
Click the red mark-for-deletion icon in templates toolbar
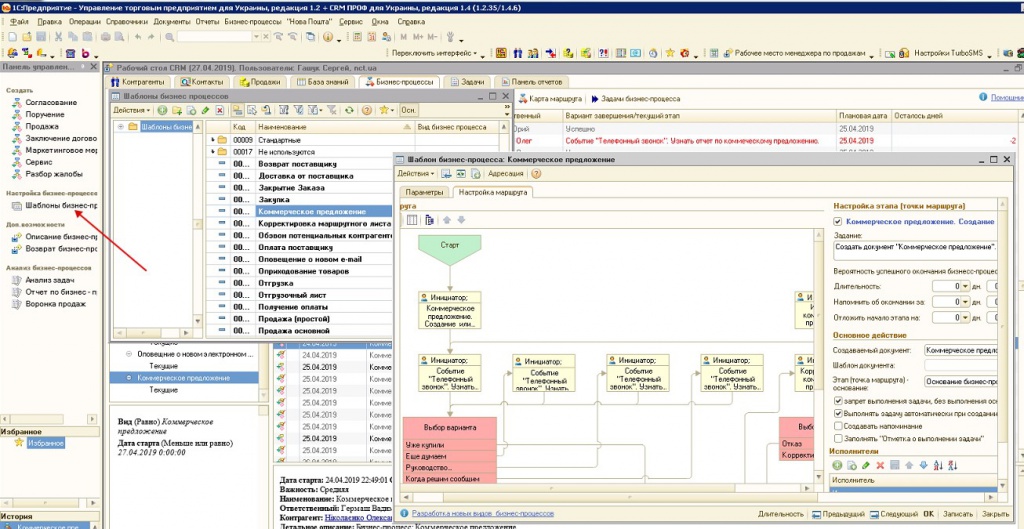pyautogui.click(x=219, y=110)
